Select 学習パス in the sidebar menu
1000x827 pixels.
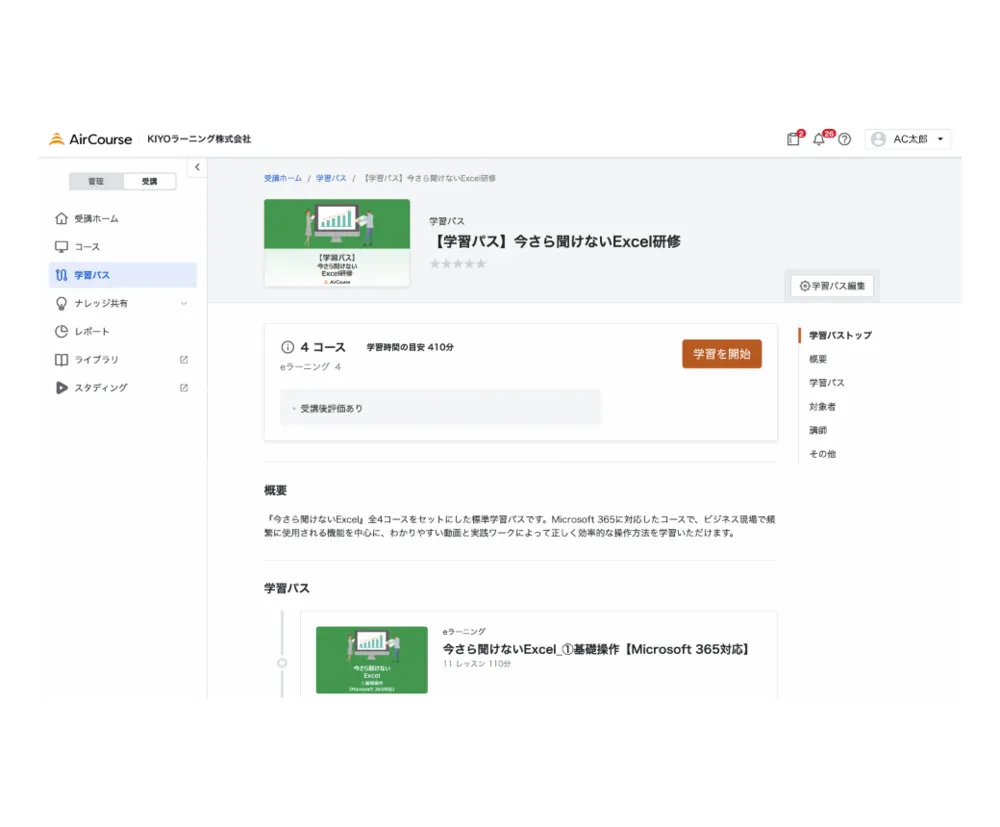[122, 275]
